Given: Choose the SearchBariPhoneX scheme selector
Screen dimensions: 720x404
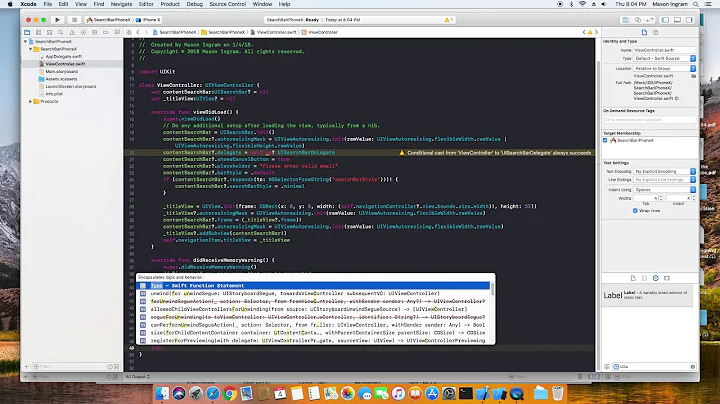Looking at the screenshot, I should point(108,20).
